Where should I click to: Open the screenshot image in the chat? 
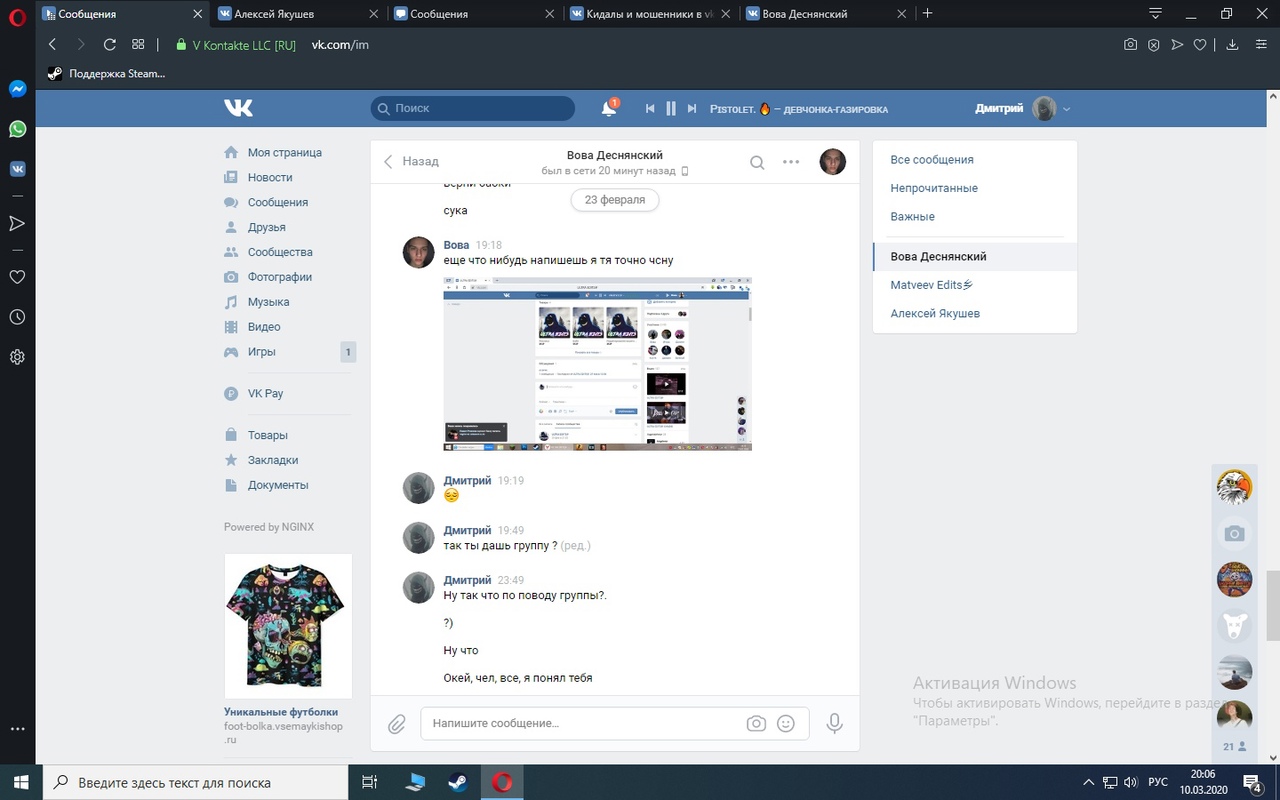(597, 363)
